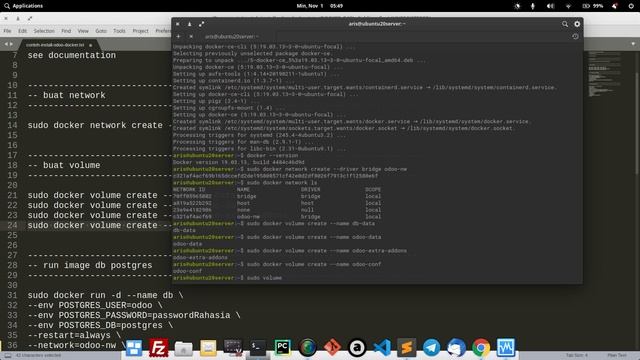
Task: Open the notifications bell indicator
Action: click(615, 6)
